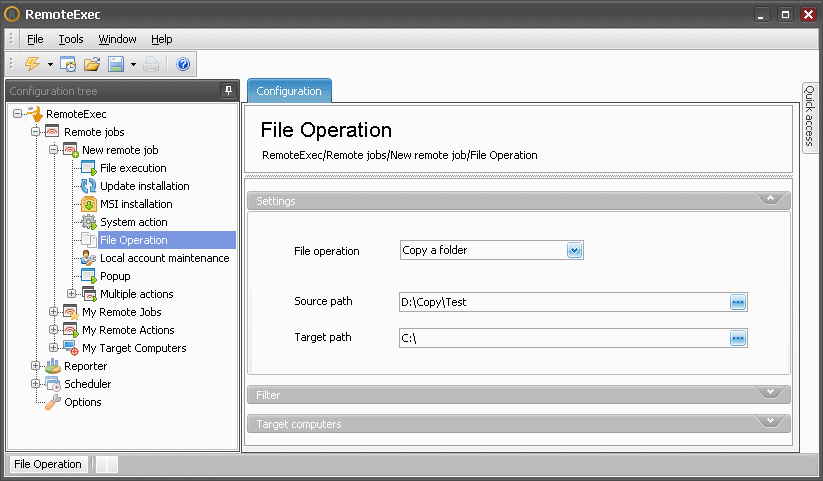Expand the My Target Computers node
Screen dimensions: 823x481
click(54, 348)
